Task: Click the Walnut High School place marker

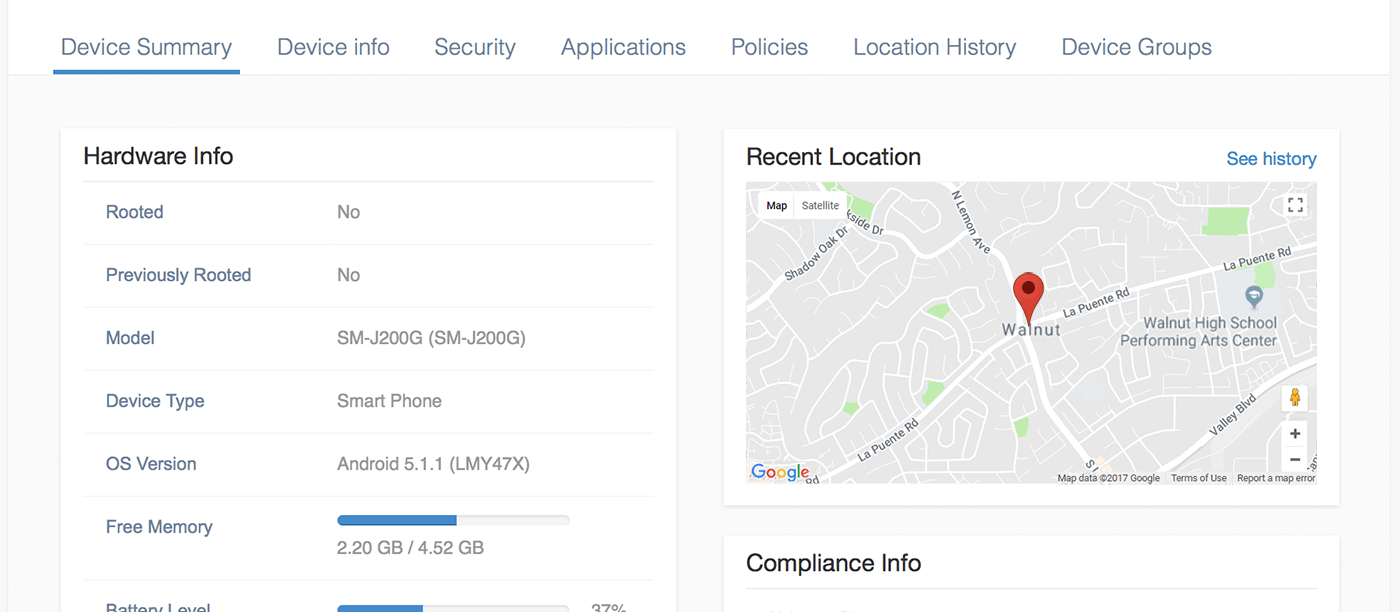Action: click(x=1253, y=297)
